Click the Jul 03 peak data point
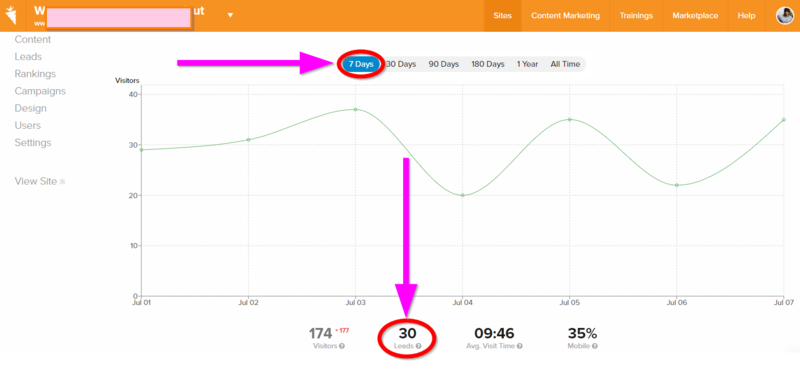This screenshot has height=390, width=800. coord(355,109)
